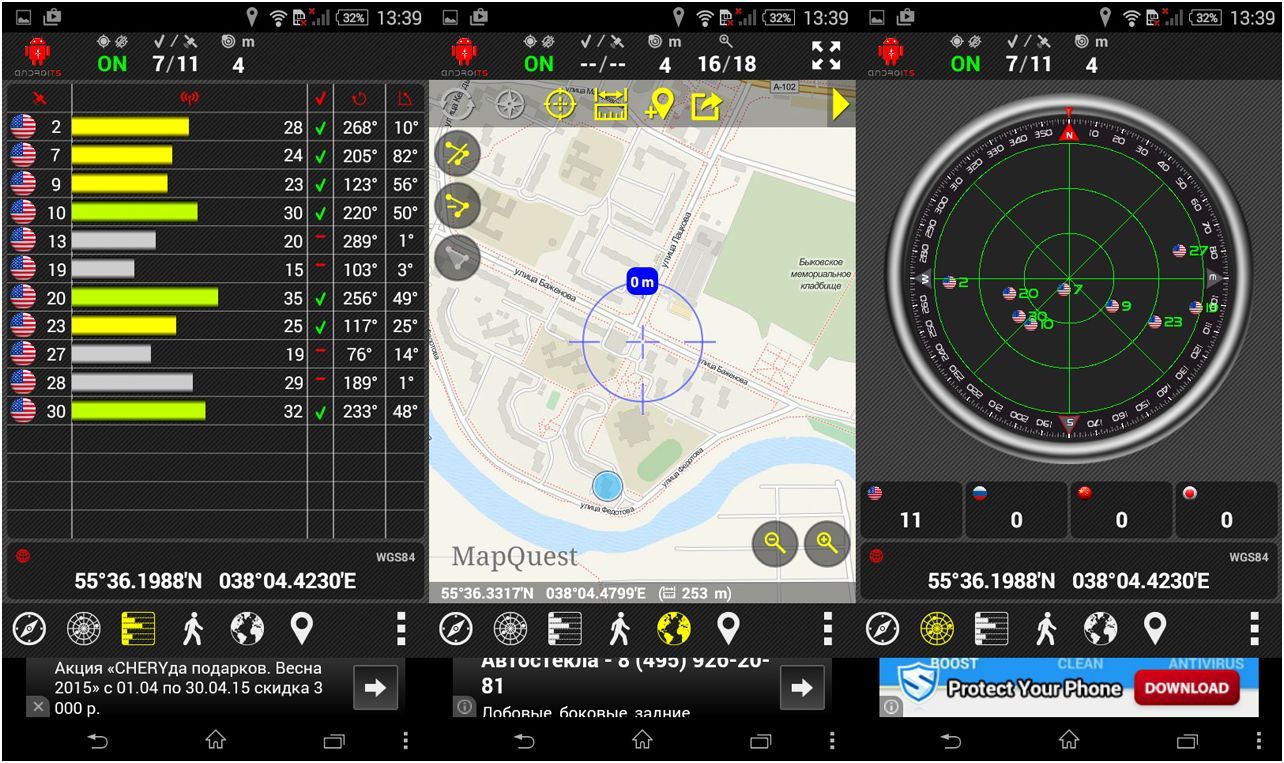Open three-dot overflow menu on the radar screen
Screen dimensions: 1284x763
(x=1254, y=628)
